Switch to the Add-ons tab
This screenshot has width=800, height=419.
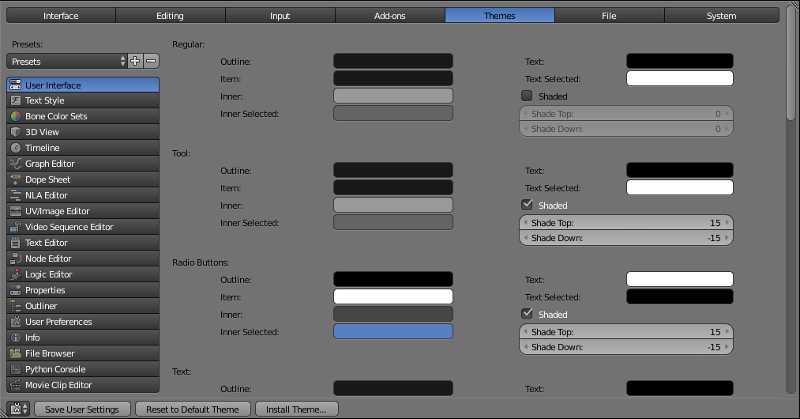pos(389,16)
